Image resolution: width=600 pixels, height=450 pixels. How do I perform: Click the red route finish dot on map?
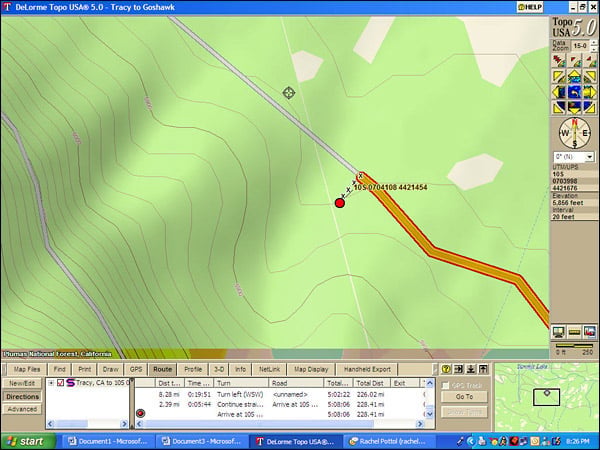click(x=340, y=203)
